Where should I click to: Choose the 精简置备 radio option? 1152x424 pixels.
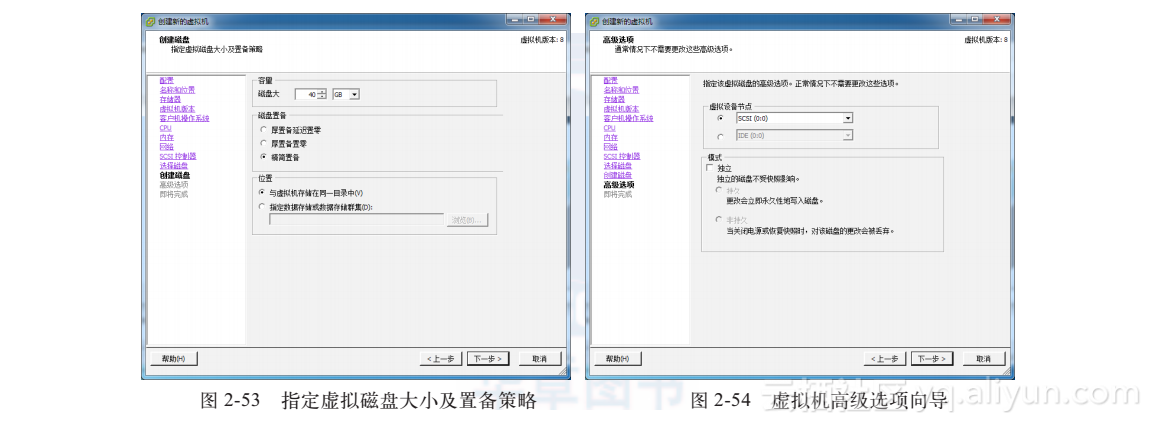coord(264,157)
